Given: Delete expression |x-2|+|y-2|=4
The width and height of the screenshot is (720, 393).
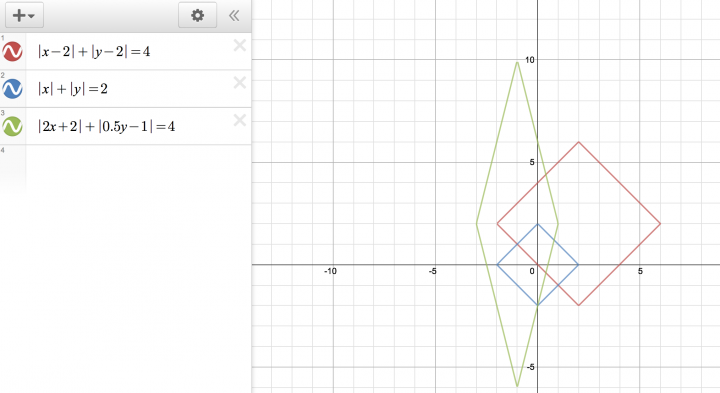Looking at the screenshot, I should pyautogui.click(x=240, y=45).
